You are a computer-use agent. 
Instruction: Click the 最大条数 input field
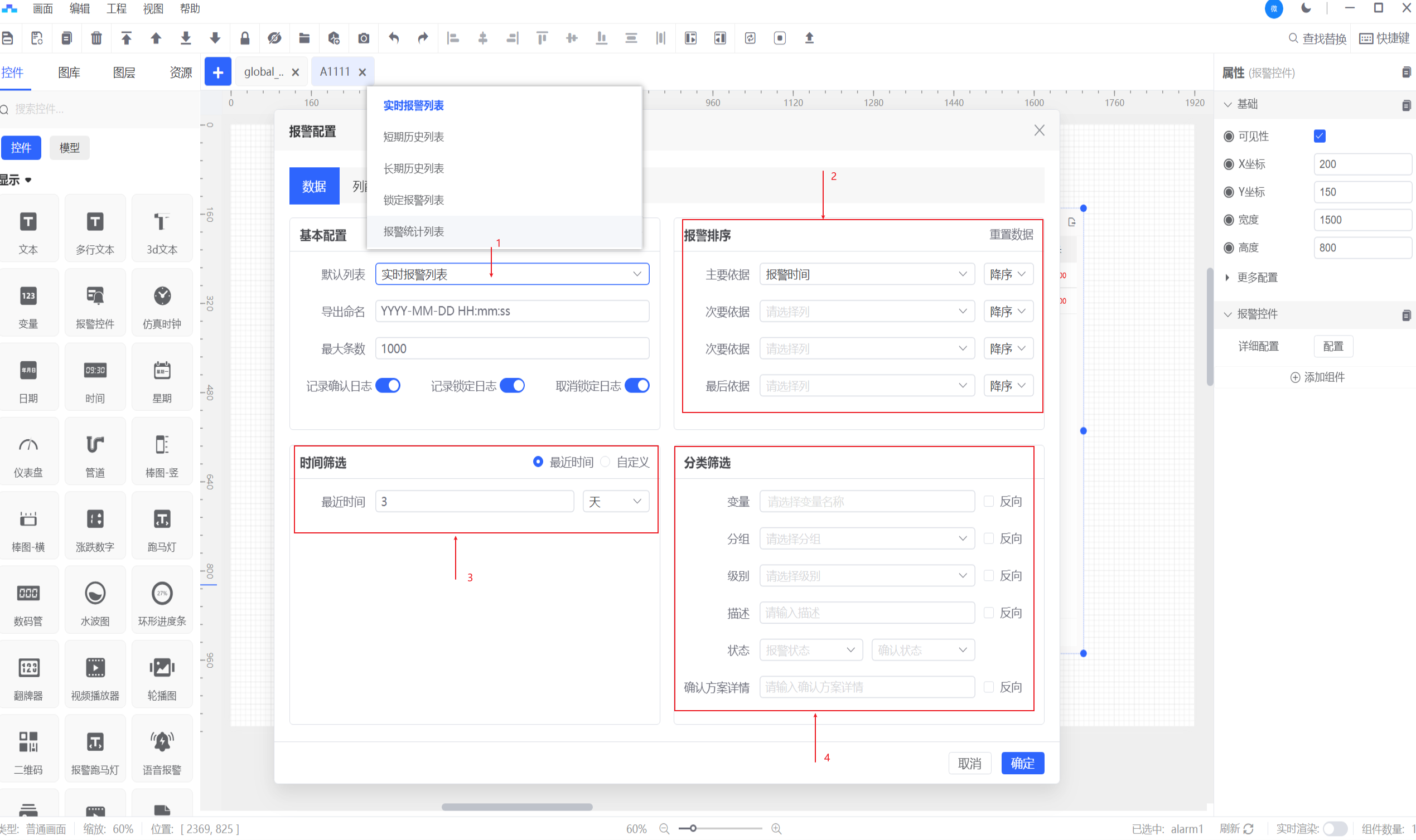click(512, 349)
